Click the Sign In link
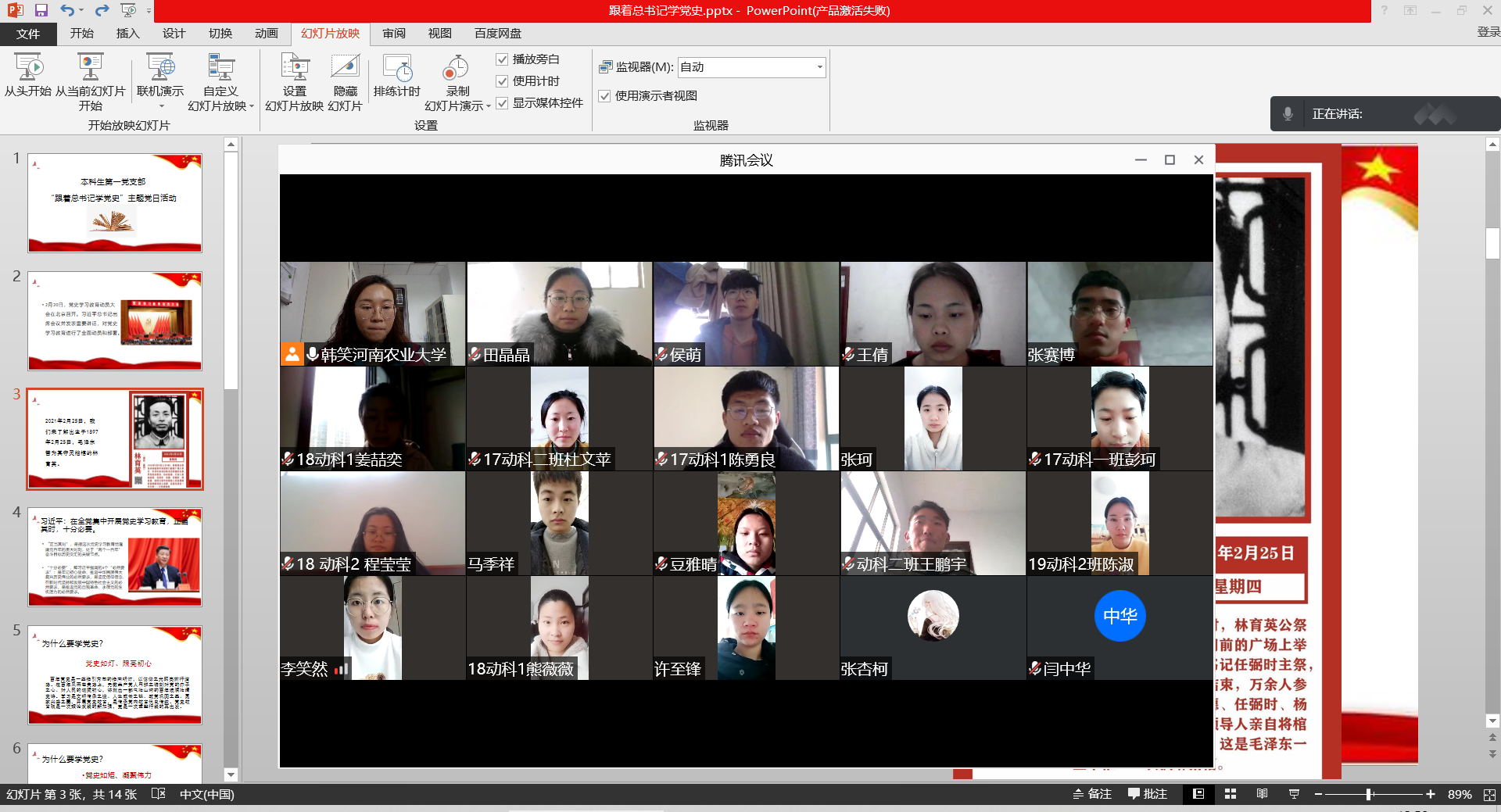Image resolution: width=1501 pixels, height=812 pixels. [x=1483, y=33]
